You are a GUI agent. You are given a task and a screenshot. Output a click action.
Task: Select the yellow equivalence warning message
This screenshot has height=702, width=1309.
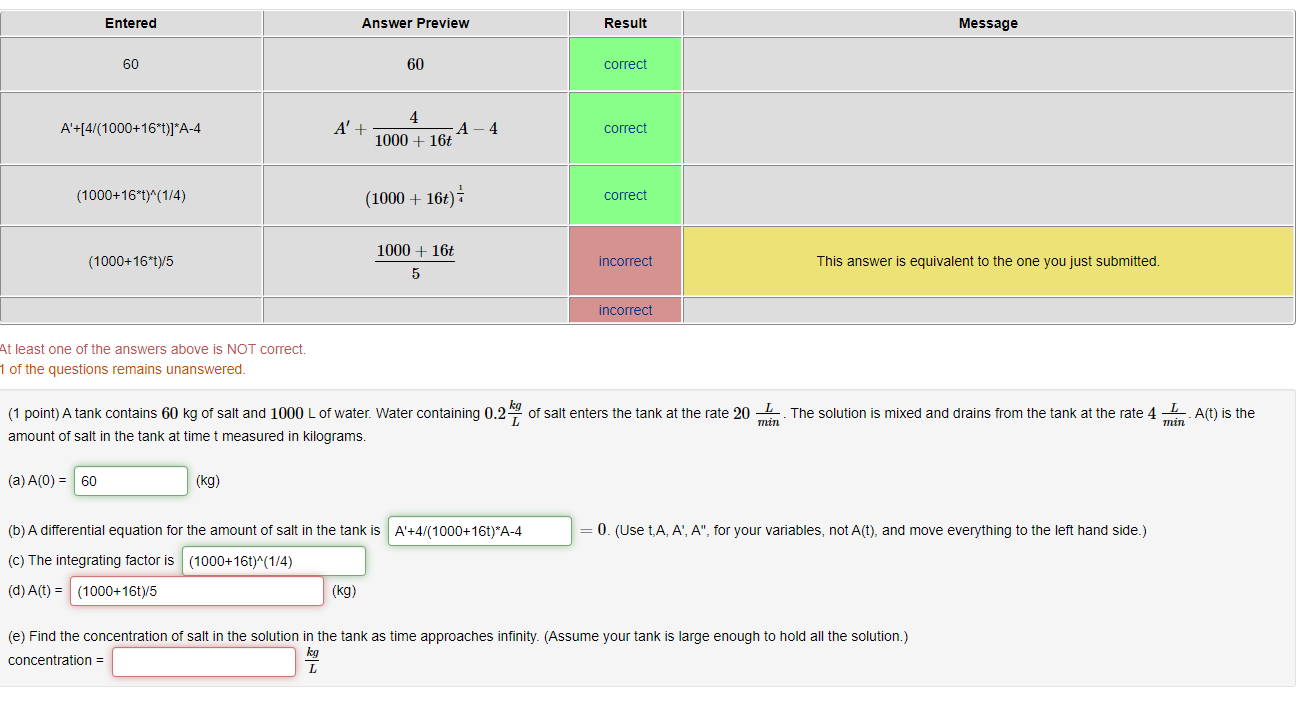(987, 261)
